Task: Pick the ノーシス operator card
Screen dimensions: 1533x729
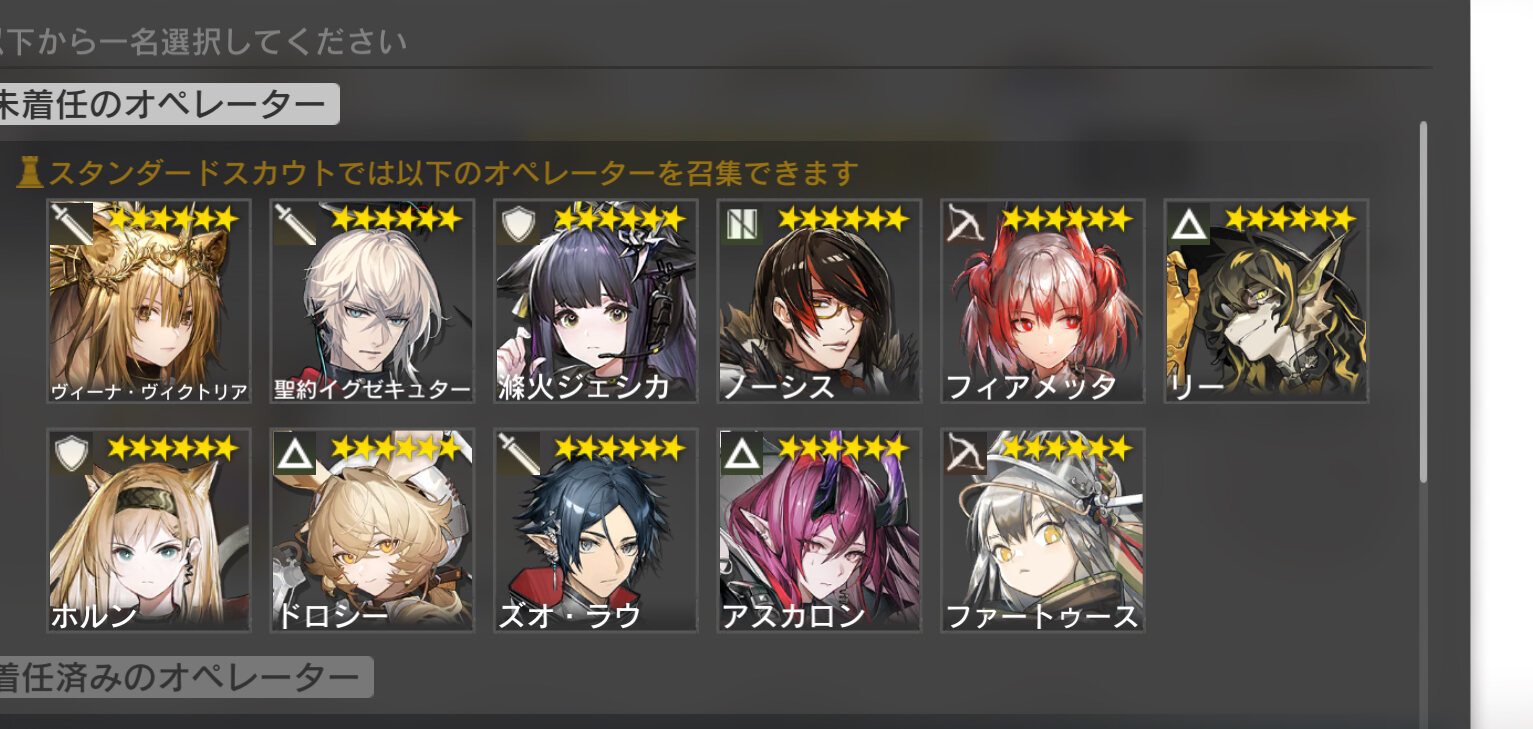Action: 819,302
